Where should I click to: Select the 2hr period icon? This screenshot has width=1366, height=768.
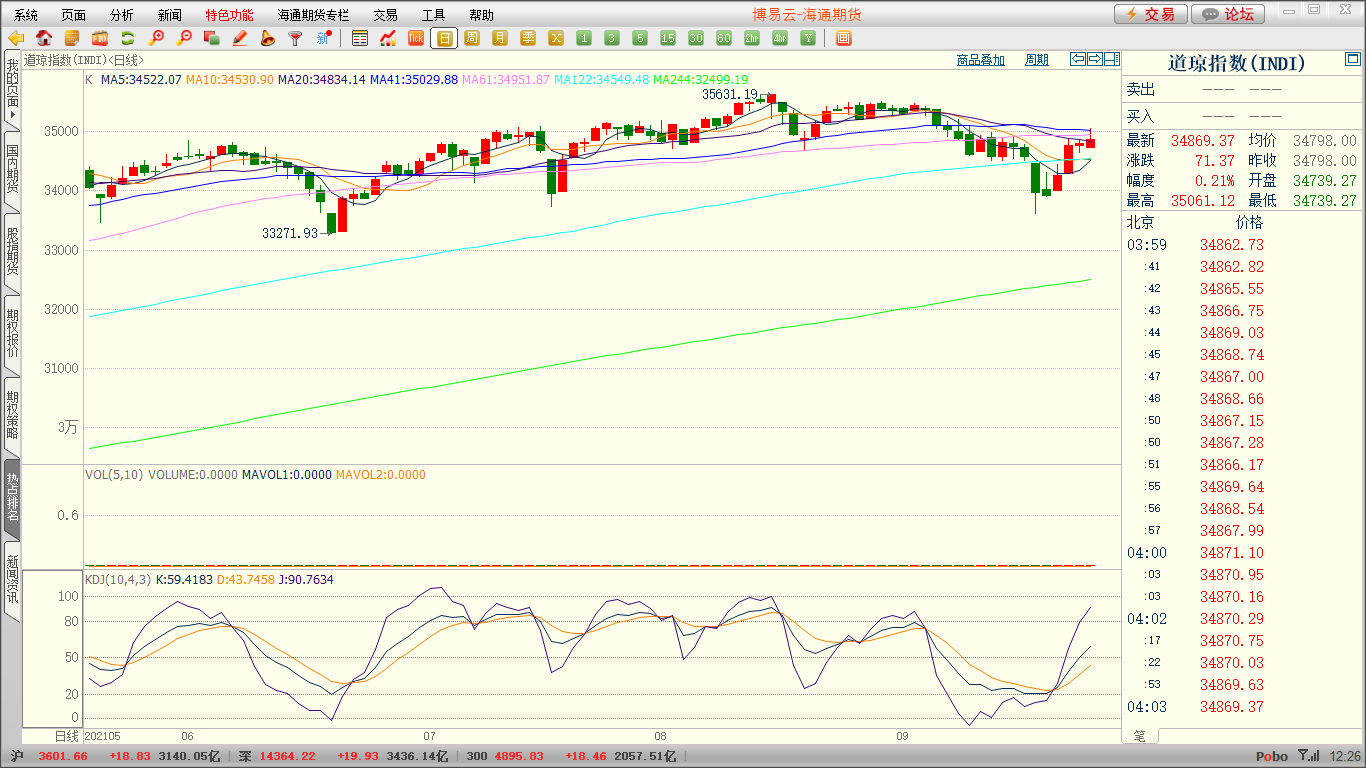coord(752,38)
